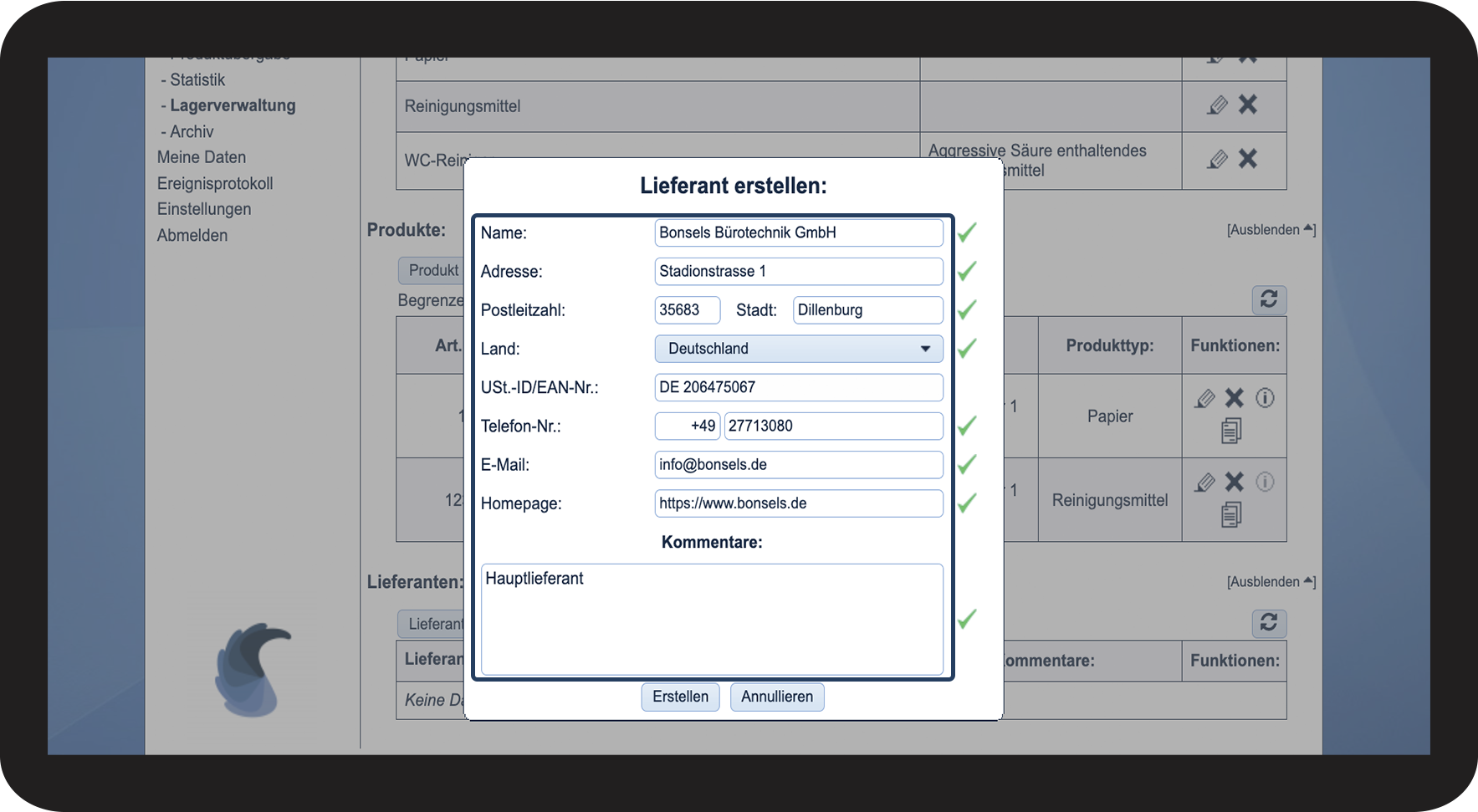Click the green checkmark beside the Stadt field

click(967, 309)
